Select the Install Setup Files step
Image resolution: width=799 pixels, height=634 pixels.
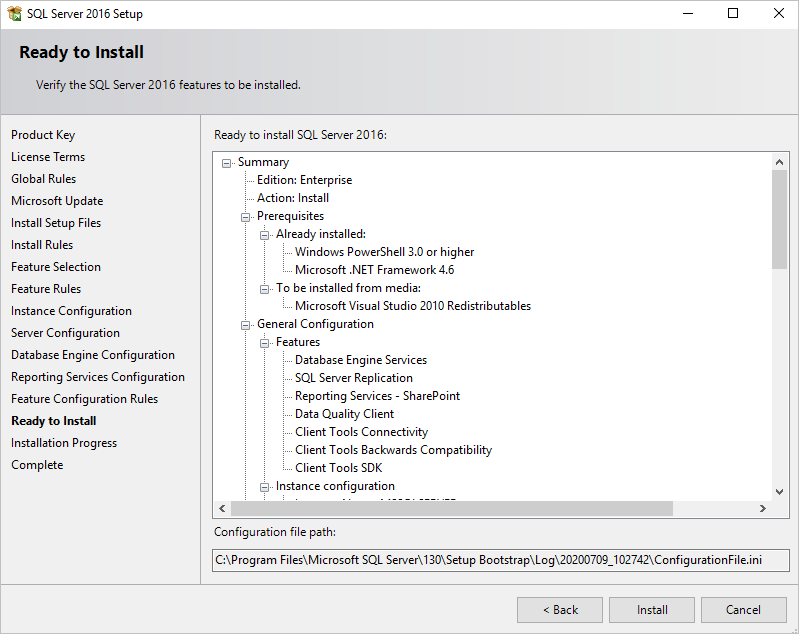[x=56, y=223]
